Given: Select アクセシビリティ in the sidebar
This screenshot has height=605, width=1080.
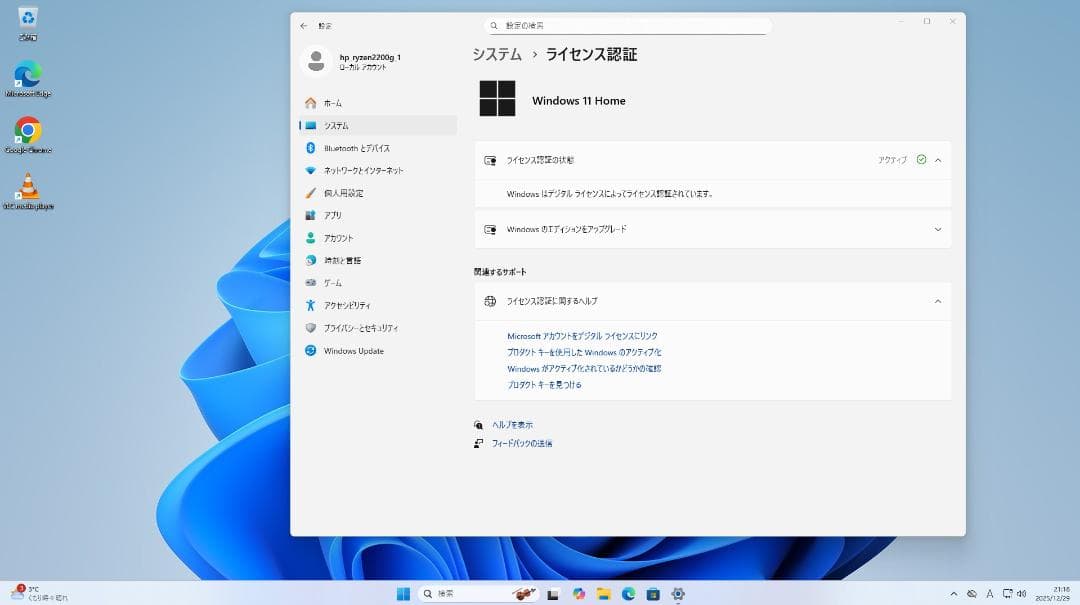Looking at the screenshot, I should click(x=350, y=305).
